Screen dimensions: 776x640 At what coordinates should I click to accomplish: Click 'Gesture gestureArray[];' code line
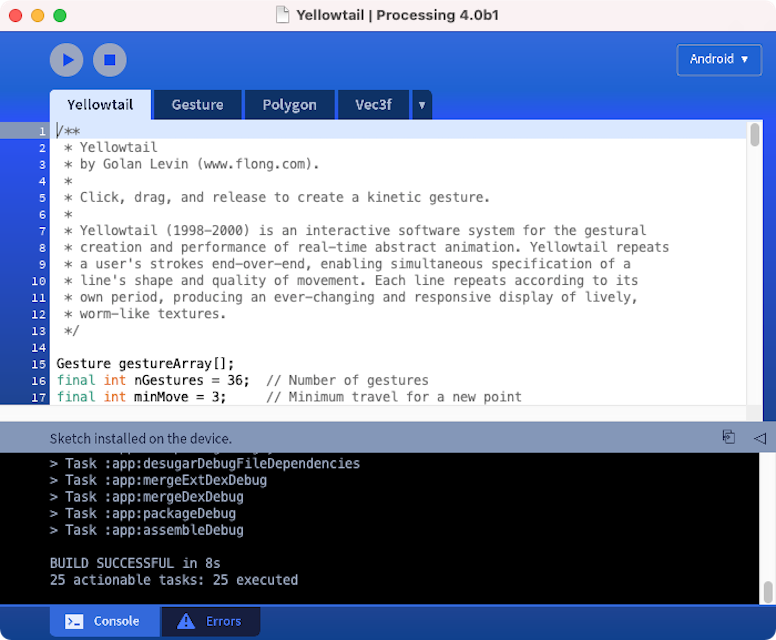tap(145, 364)
